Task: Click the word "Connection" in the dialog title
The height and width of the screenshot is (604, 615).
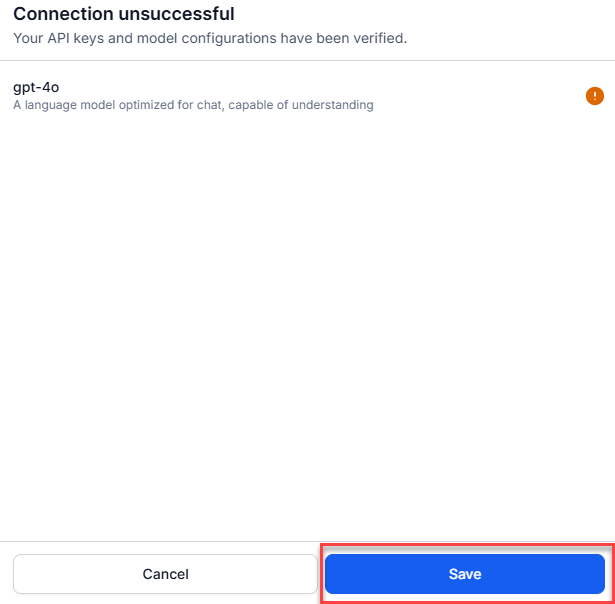Action: click(63, 14)
